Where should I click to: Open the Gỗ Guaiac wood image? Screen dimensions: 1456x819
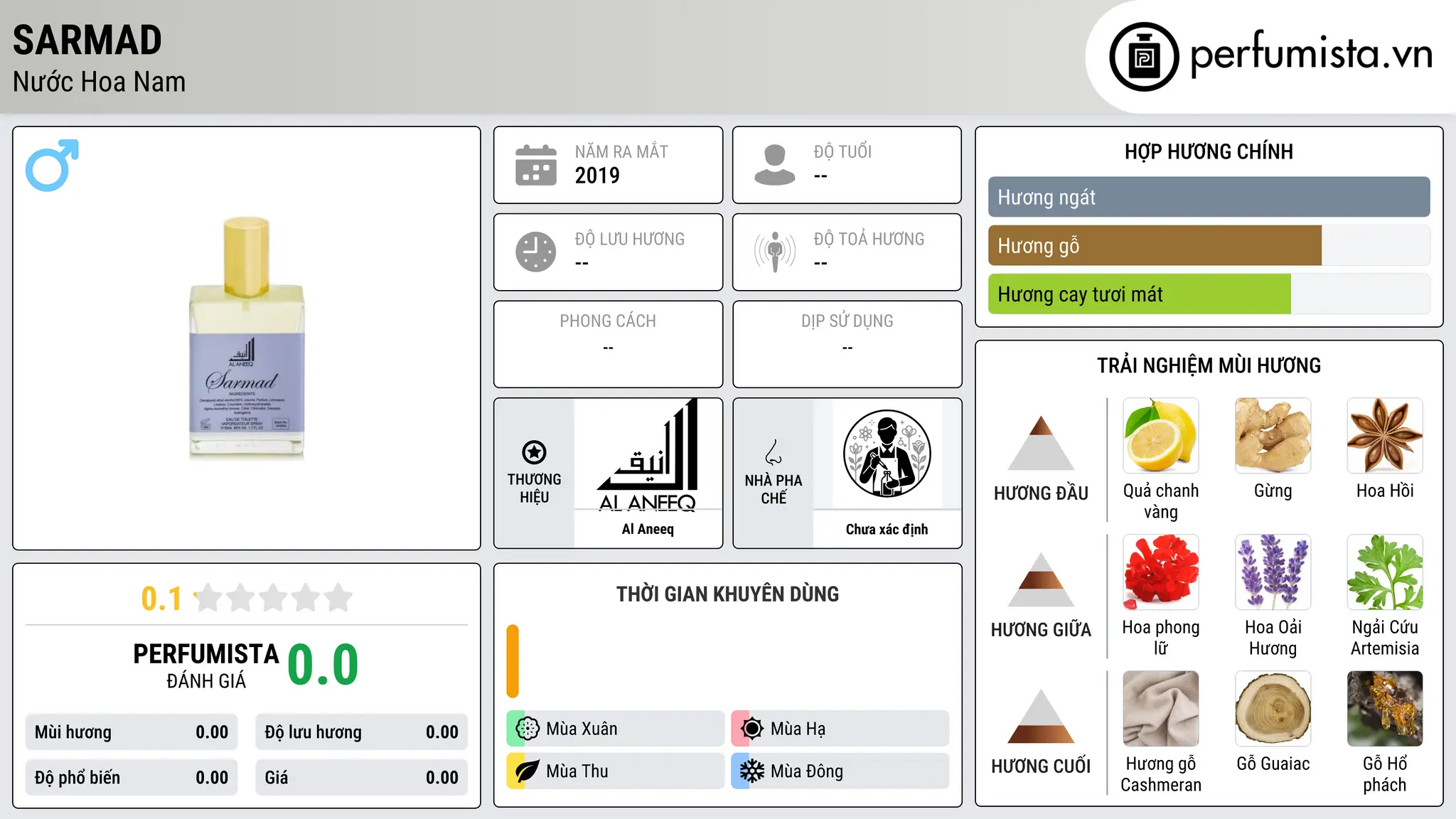pyautogui.click(x=1273, y=709)
